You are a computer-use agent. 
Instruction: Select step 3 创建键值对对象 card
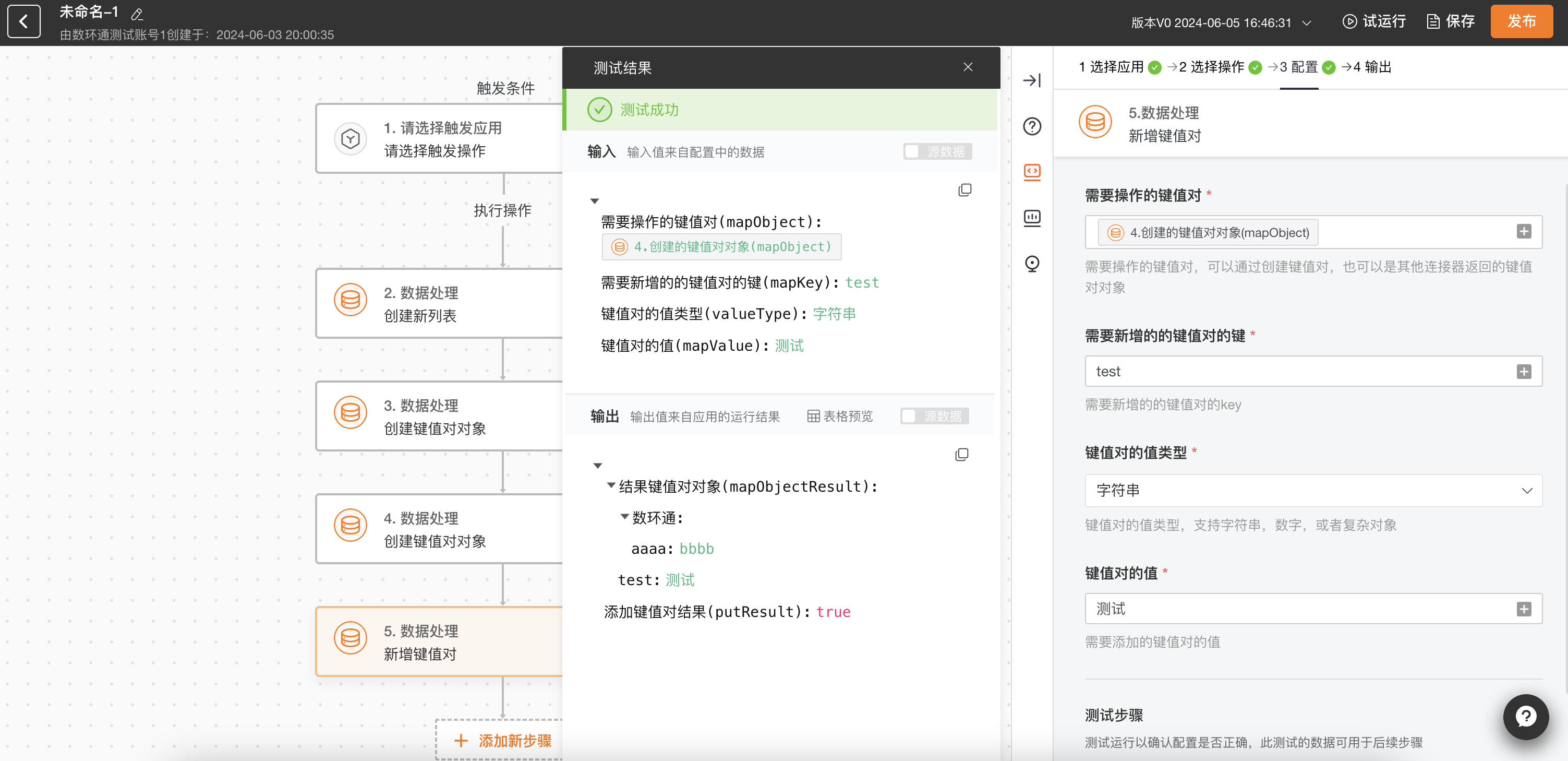click(x=439, y=416)
